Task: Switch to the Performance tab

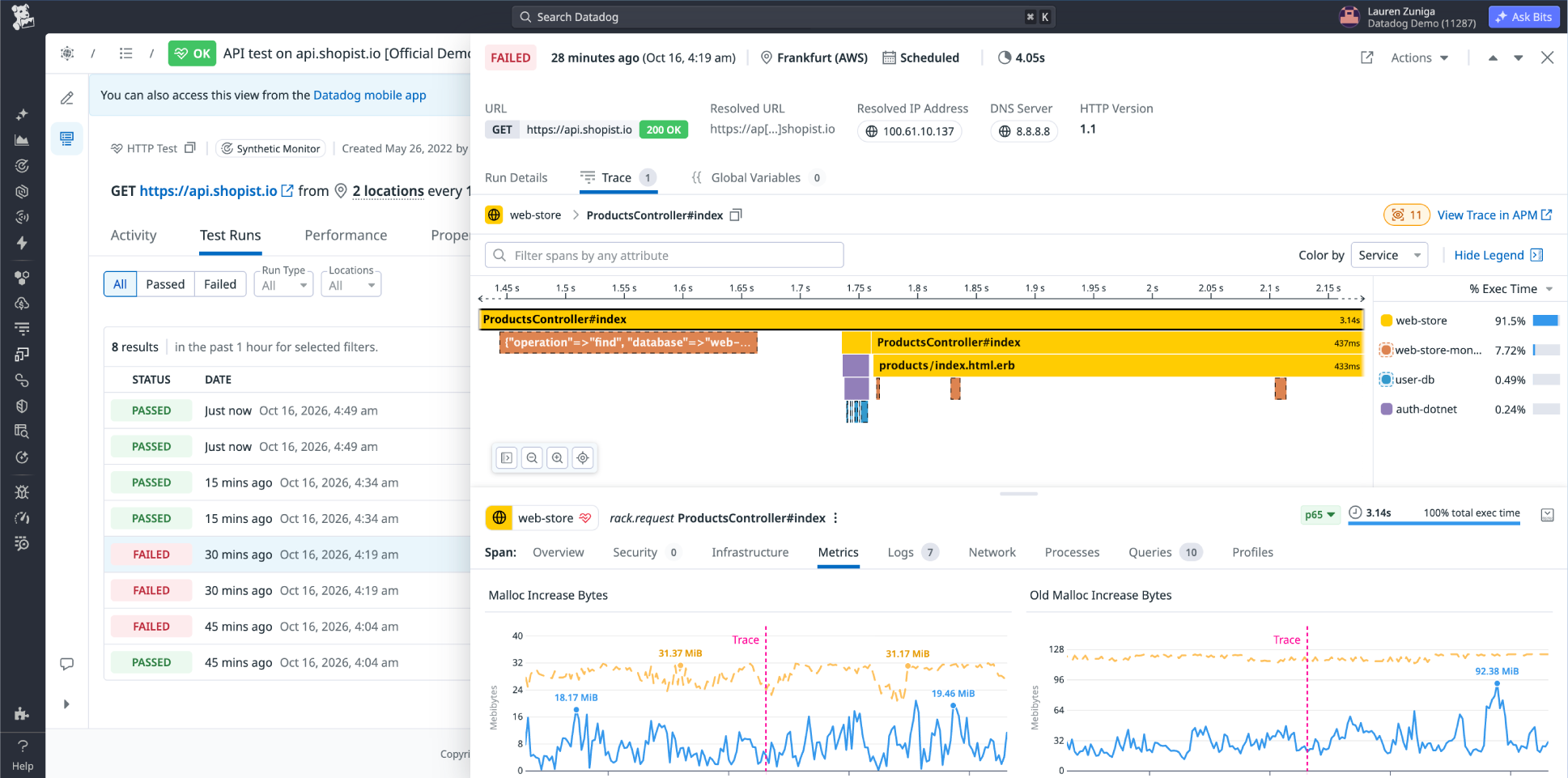Action: (346, 235)
